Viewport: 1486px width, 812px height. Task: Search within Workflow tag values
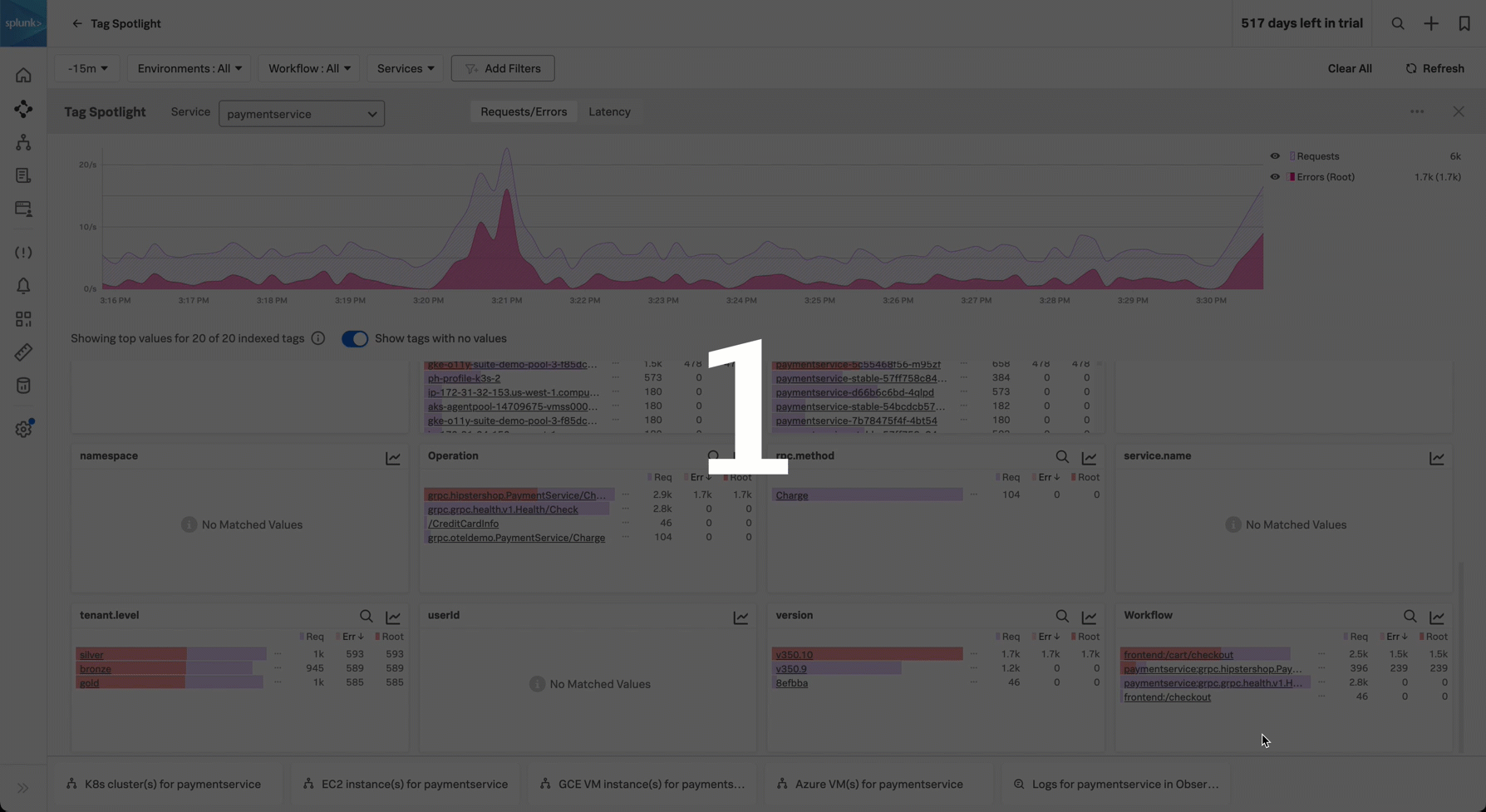point(1410,617)
